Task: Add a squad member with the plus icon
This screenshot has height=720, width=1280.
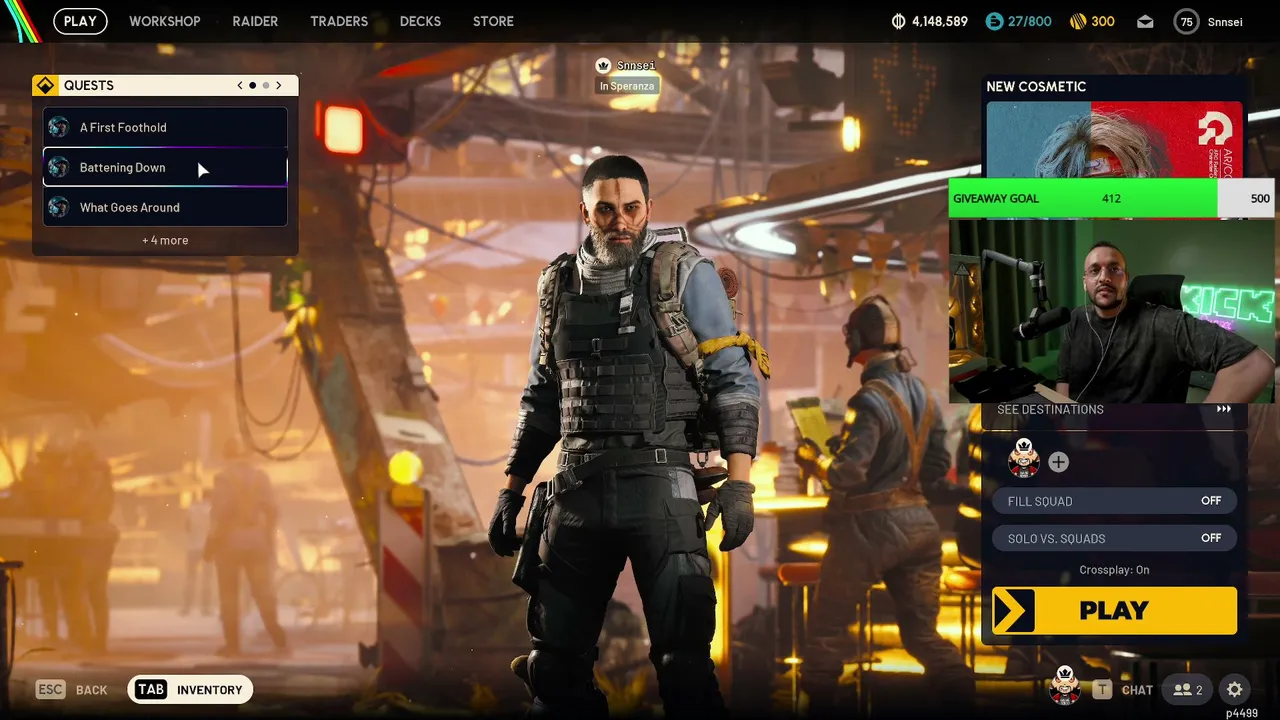Action: tap(1059, 462)
